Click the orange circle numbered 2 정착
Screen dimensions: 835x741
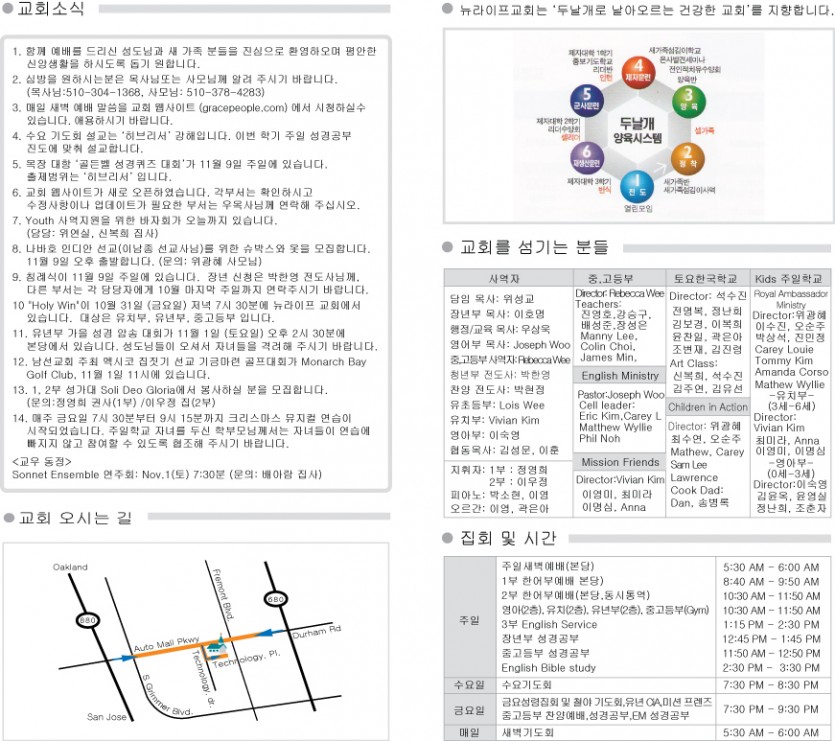[x=687, y=158]
